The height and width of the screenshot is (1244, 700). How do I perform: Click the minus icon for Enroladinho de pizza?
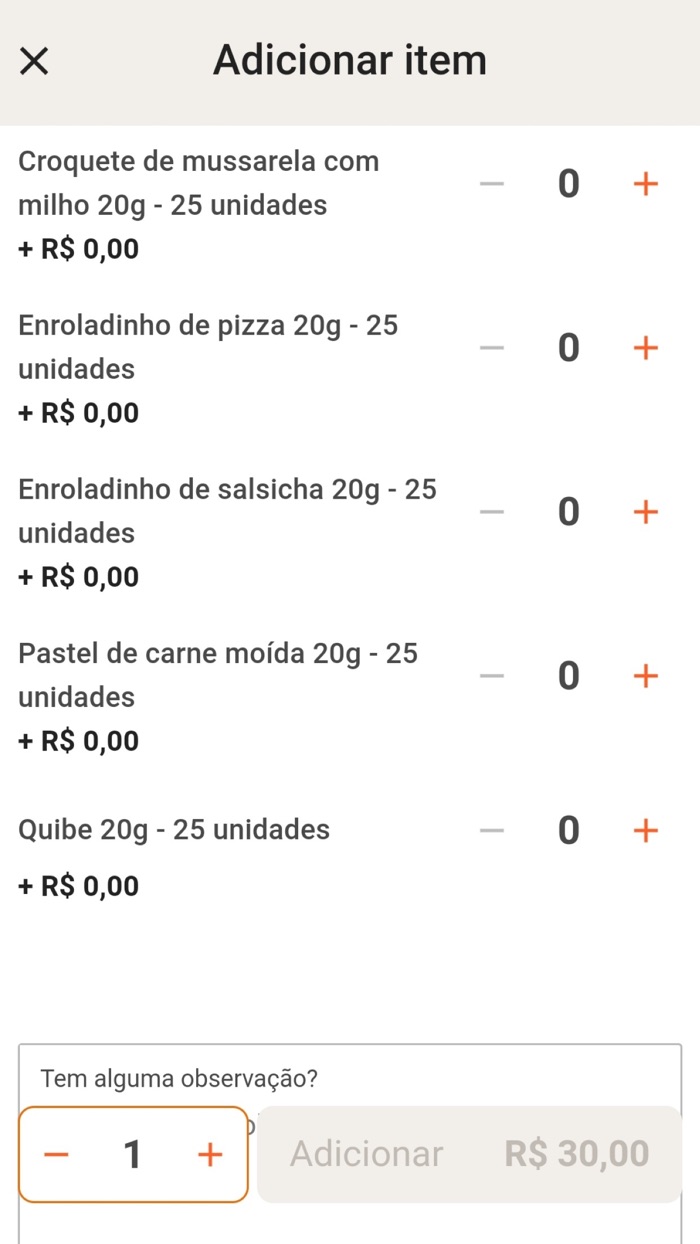pos(491,347)
